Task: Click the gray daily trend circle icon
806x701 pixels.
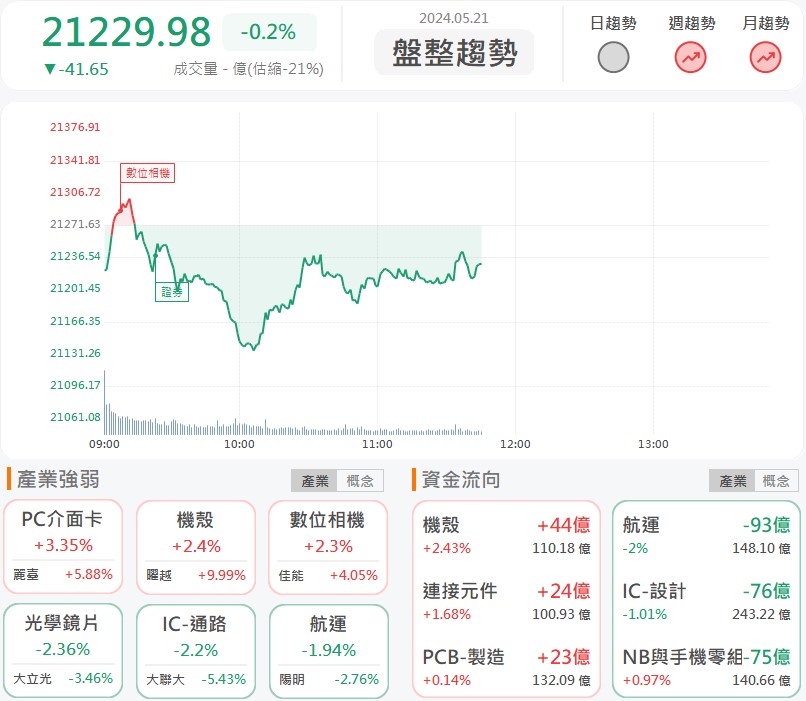Action: click(x=613, y=57)
